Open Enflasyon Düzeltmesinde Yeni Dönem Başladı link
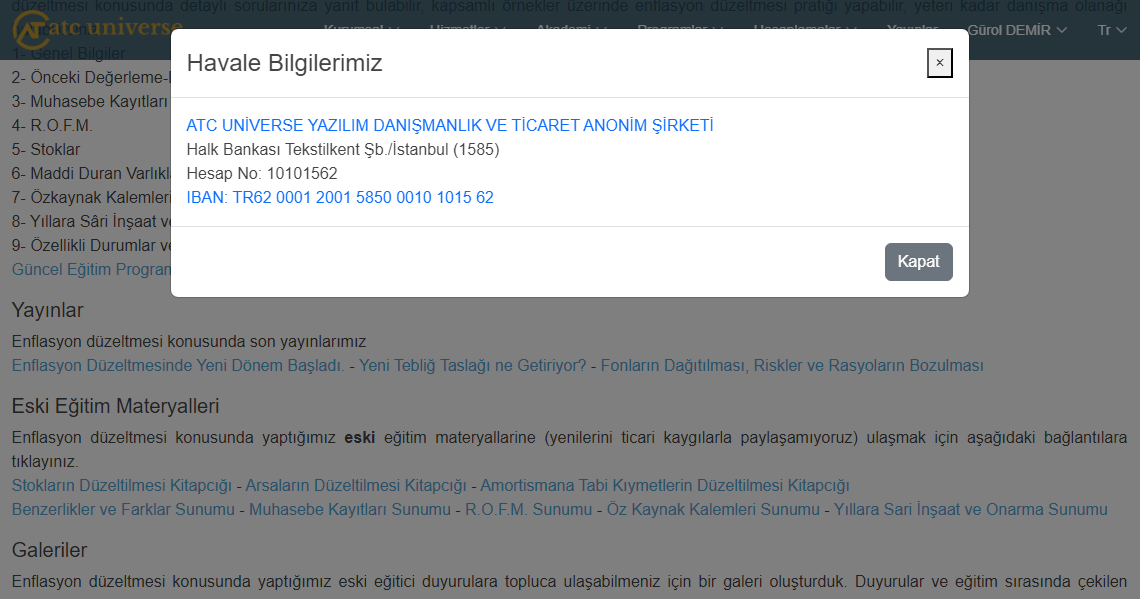The width and height of the screenshot is (1140, 599). (178, 365)
